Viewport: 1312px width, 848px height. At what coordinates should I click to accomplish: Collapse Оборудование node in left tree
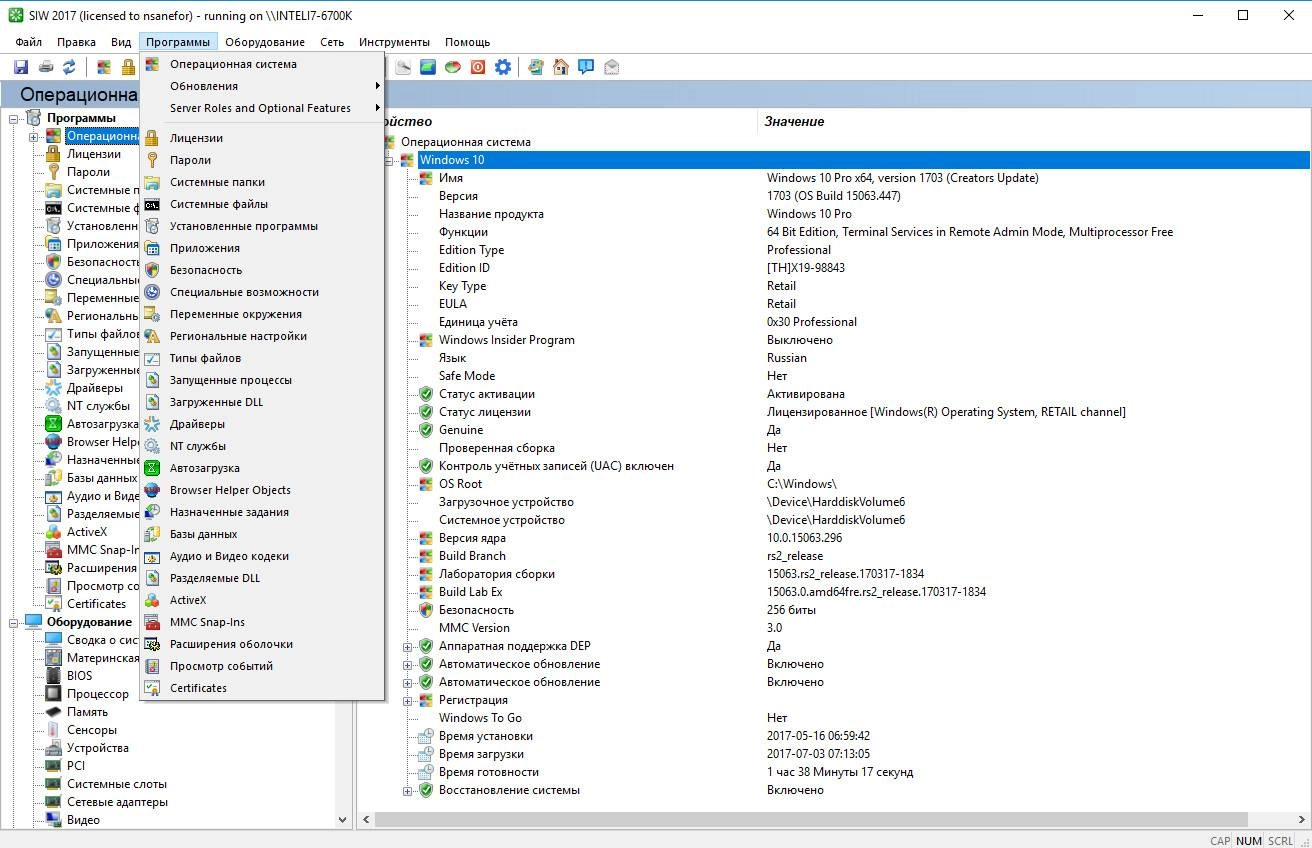[15, 622]
